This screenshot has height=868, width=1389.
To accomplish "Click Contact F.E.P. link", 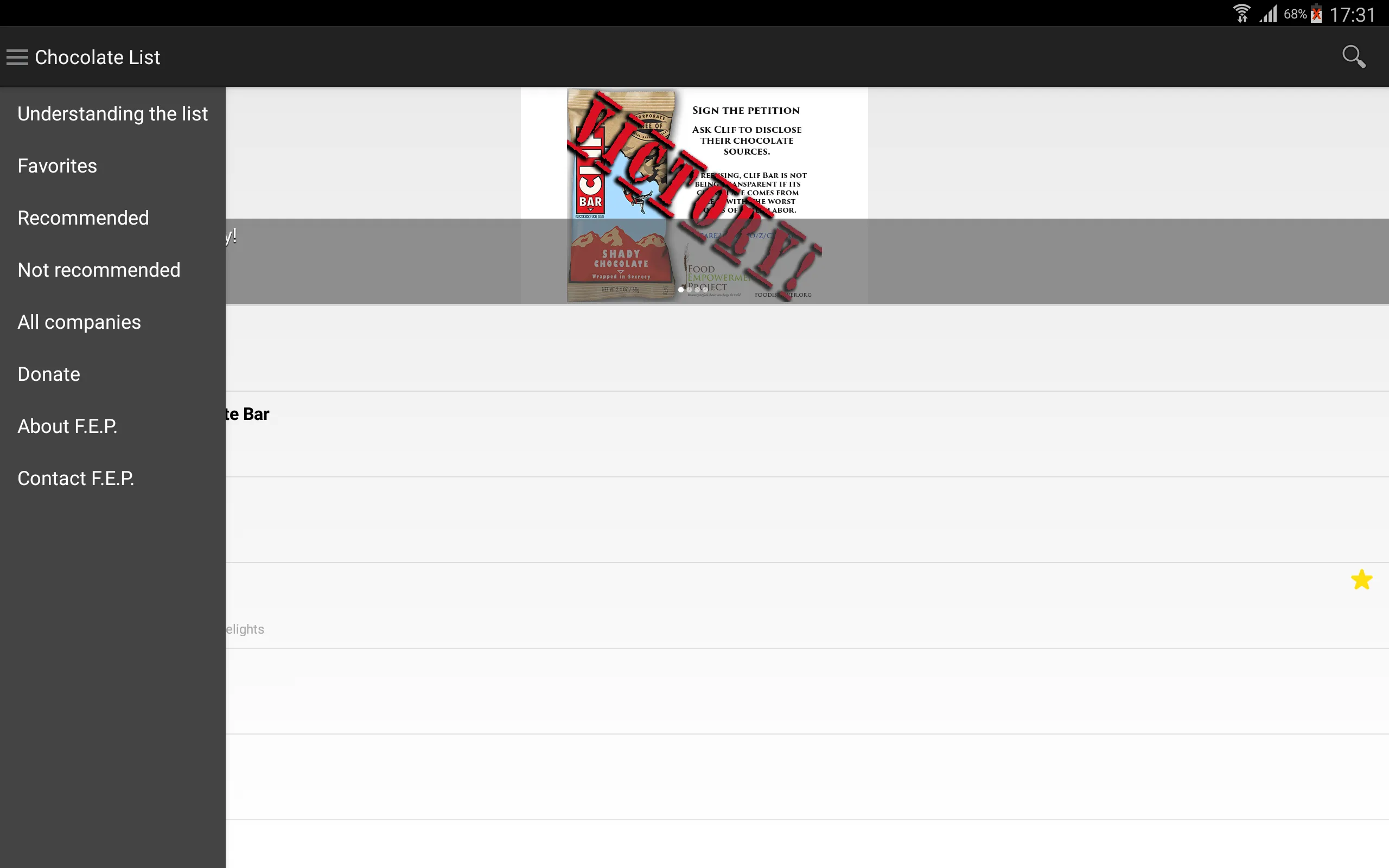I will pos(76,478).
